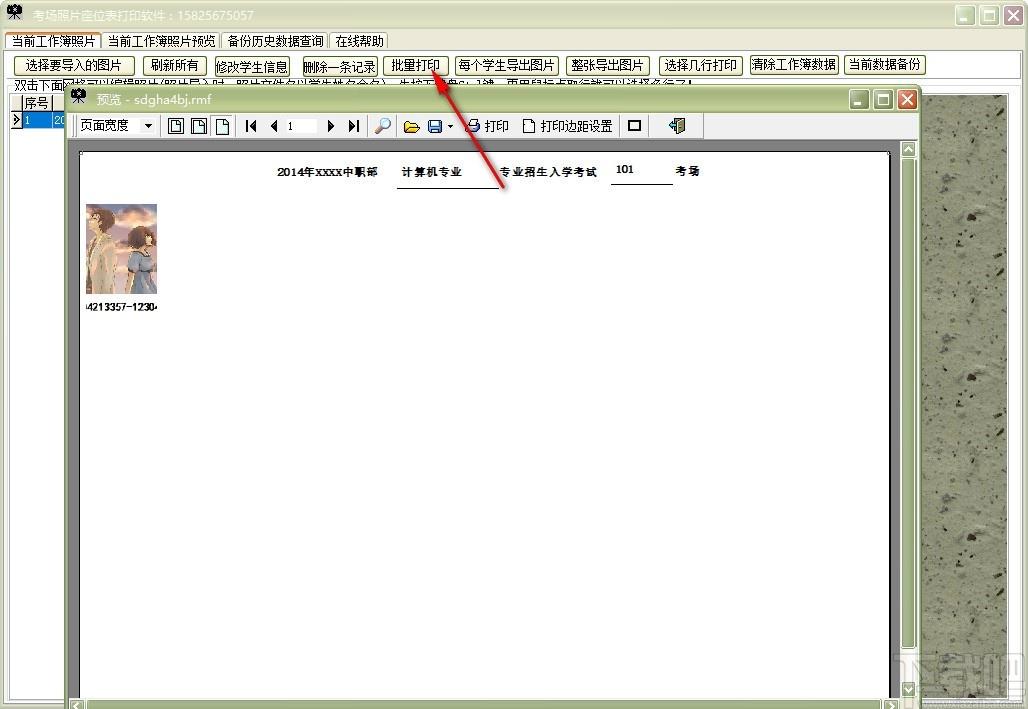Toggle page width view mode
1028x709 pixels.
(222, 126)
